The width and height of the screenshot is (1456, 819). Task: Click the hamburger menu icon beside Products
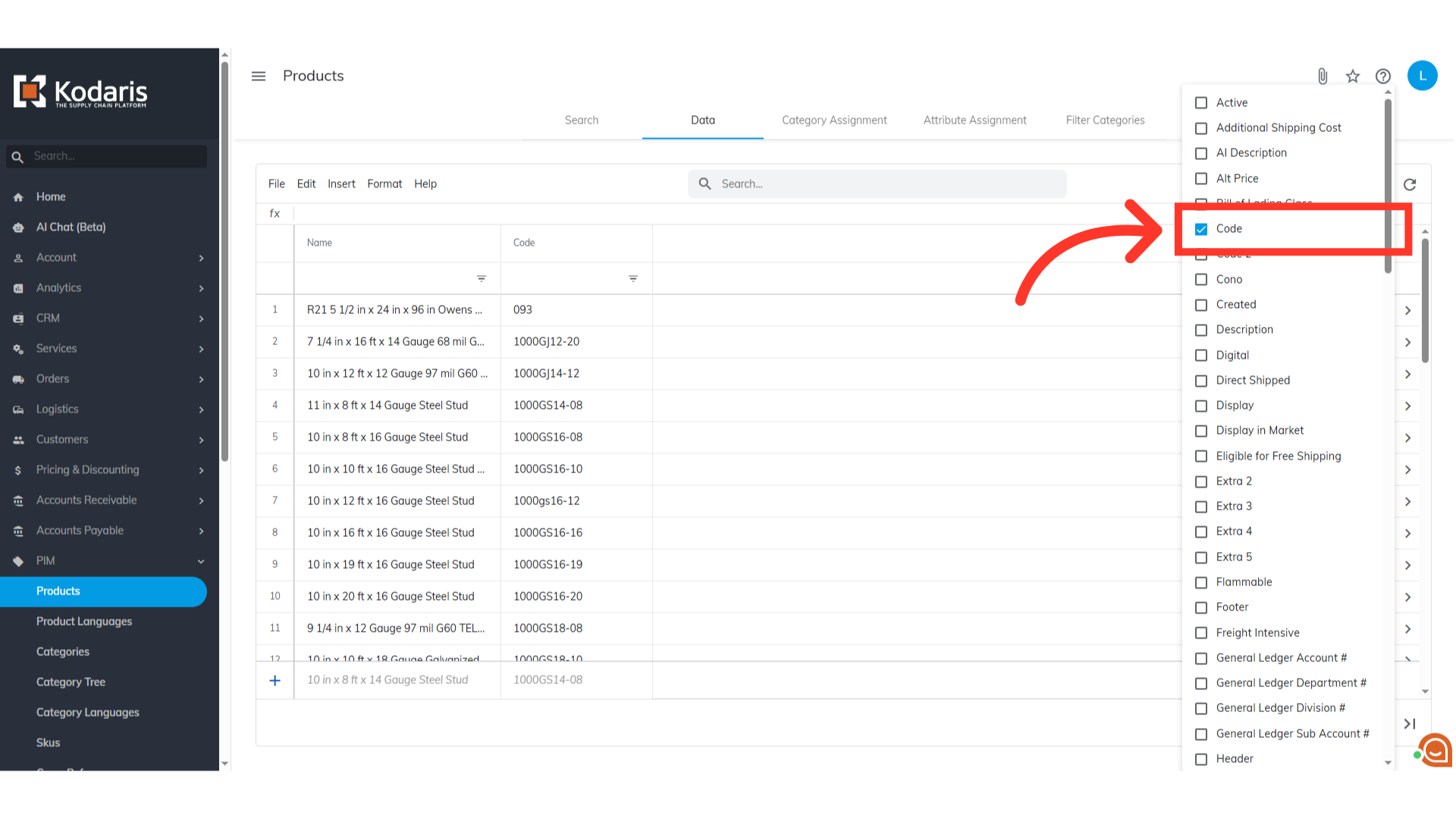(259, 76)
